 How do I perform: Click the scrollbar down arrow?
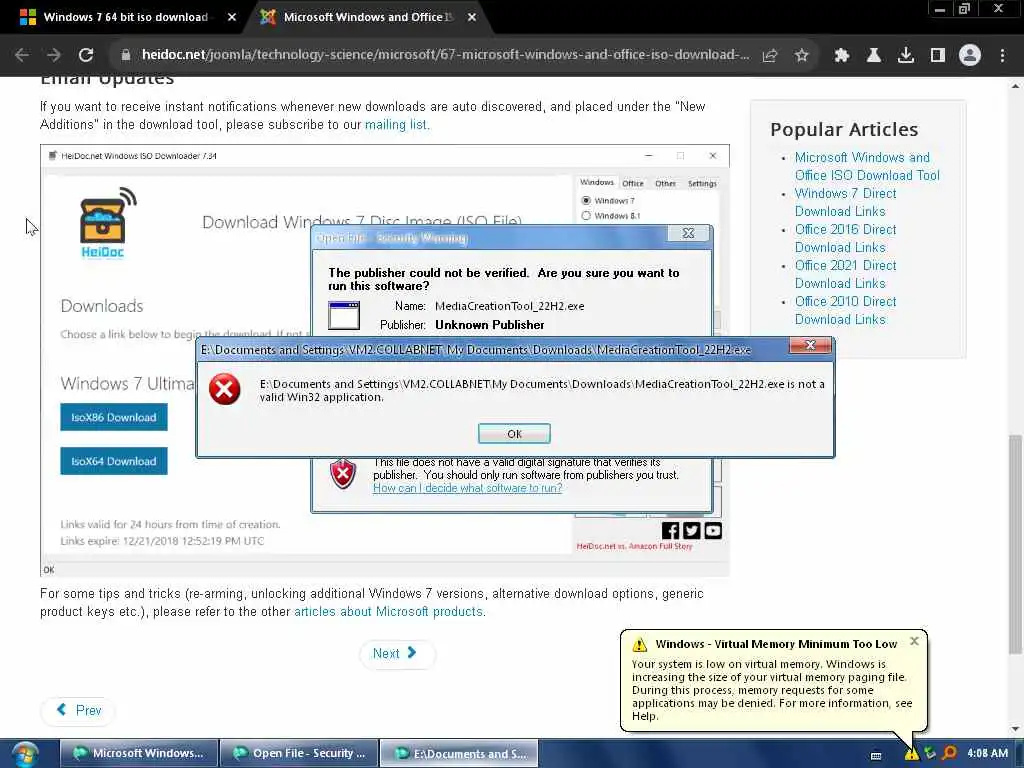[1015, 729]
